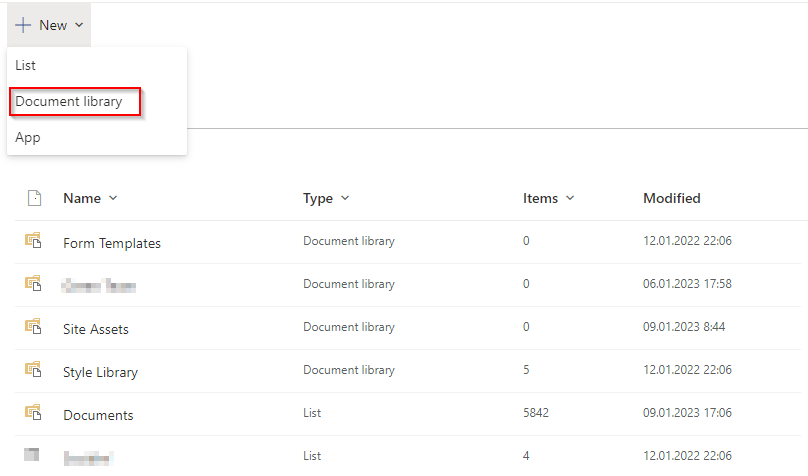Click the Site Assets library icon

33,327
